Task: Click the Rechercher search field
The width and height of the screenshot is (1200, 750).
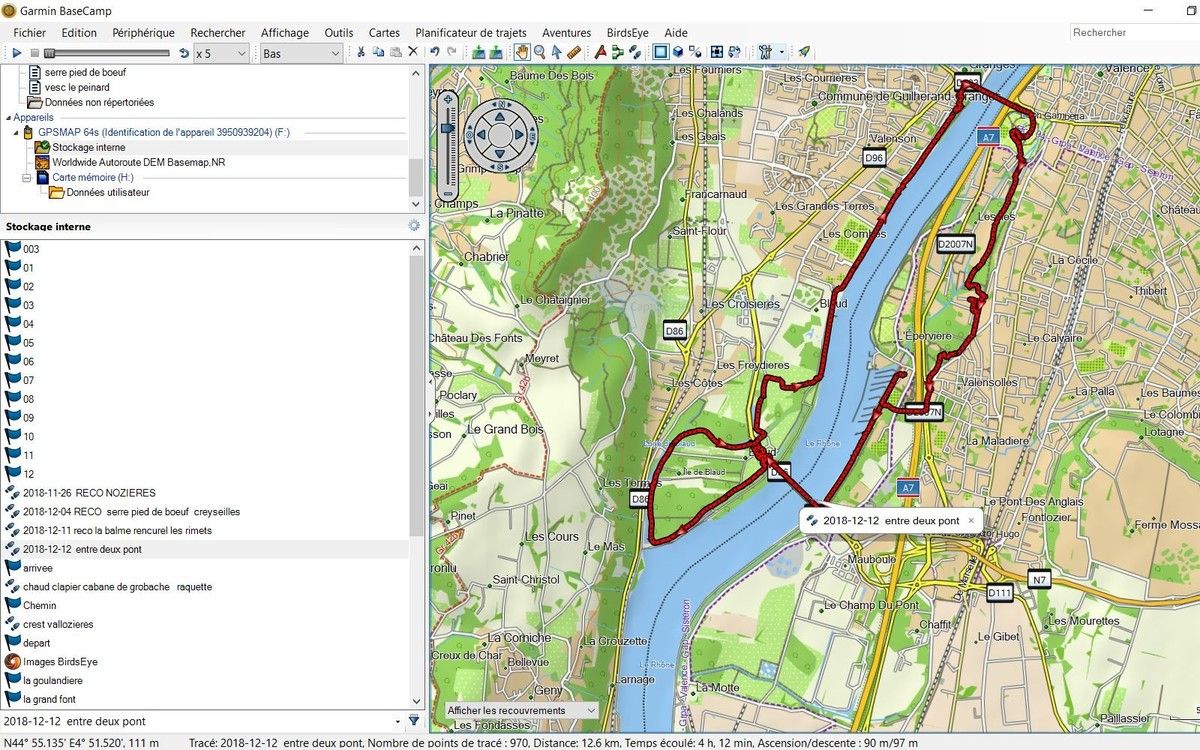Action: pyautogui.click(x=1133, y=33)
